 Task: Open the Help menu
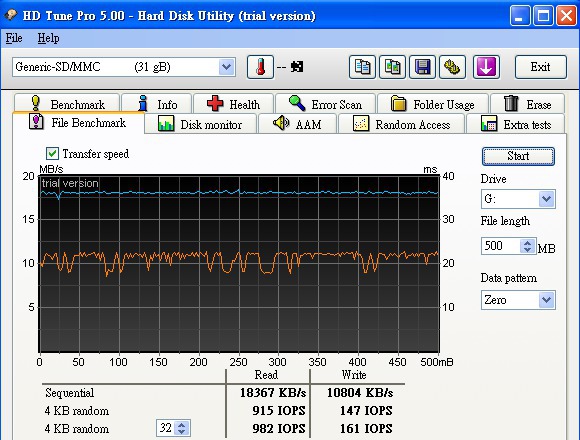point(48,38)
